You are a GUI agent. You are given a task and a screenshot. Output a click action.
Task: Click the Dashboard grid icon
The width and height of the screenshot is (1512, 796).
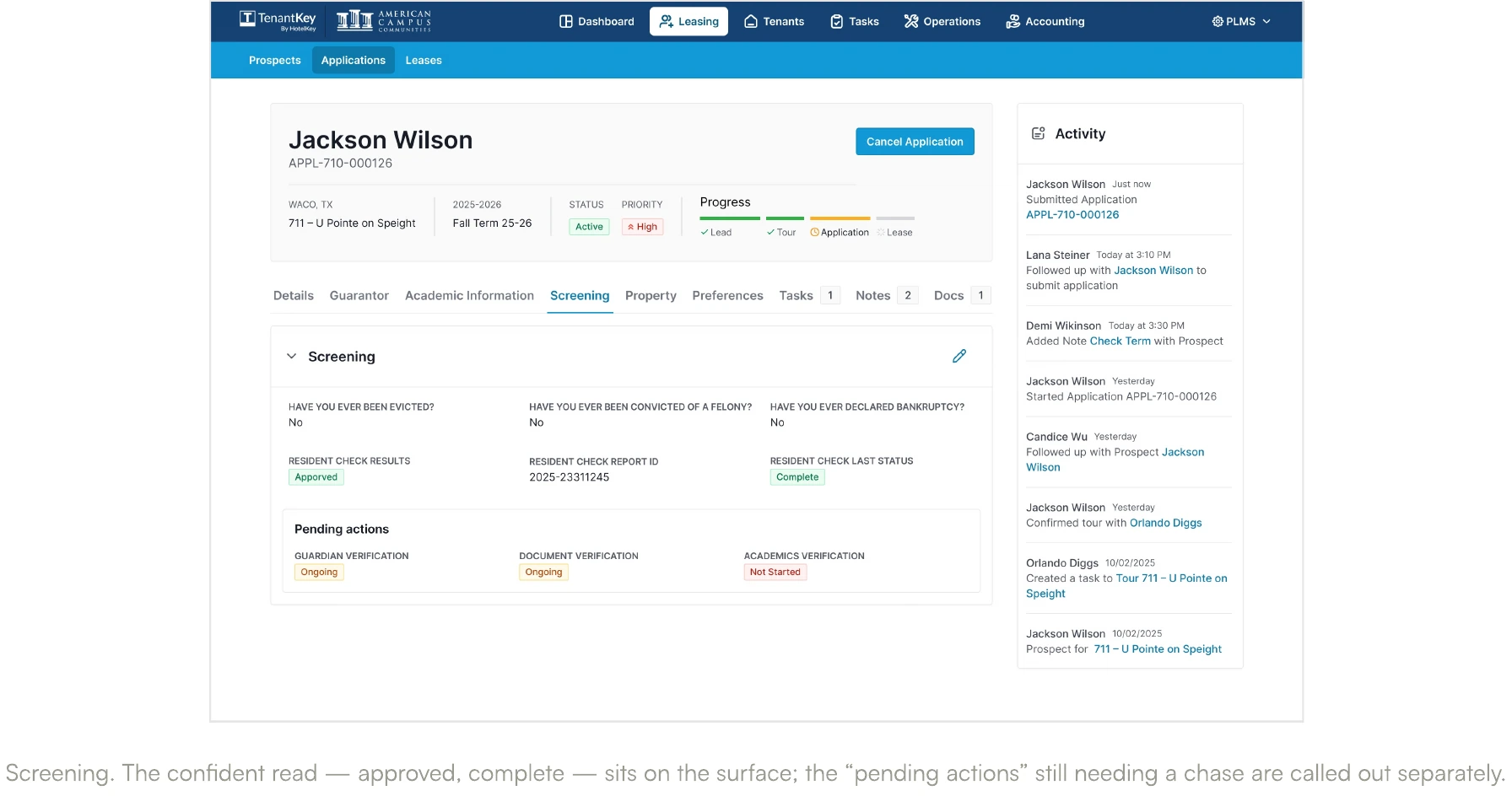coord(566,21)
